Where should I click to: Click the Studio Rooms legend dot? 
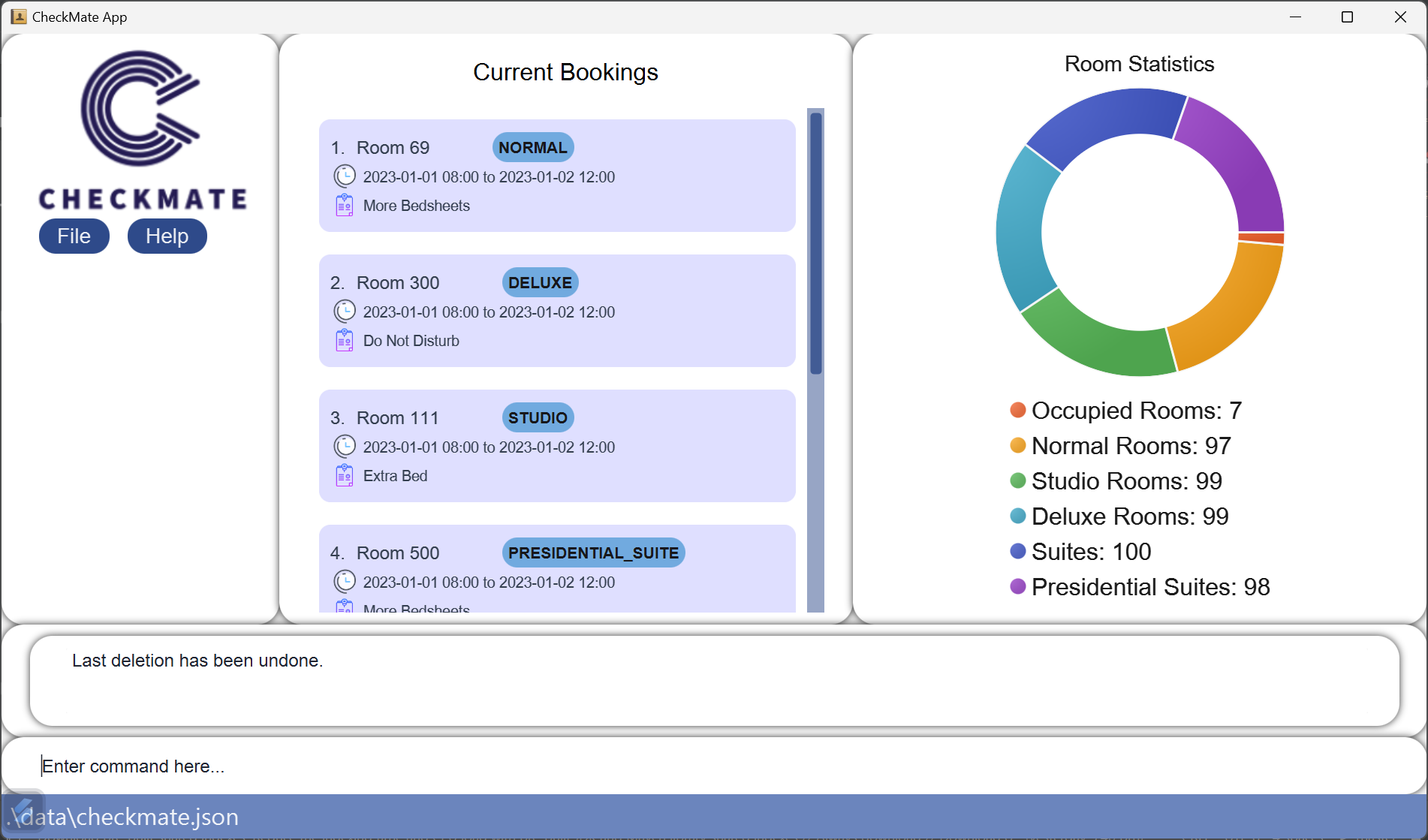(x=1018, y=480)
